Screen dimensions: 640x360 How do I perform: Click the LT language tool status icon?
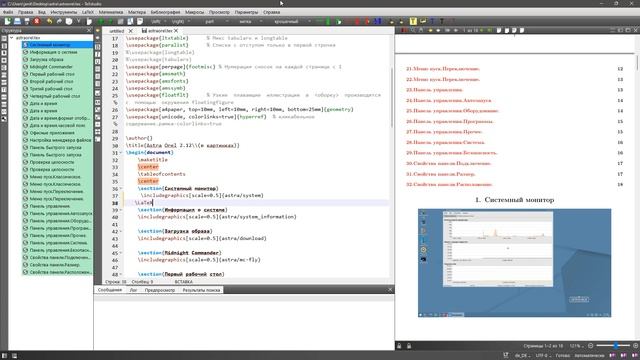(506, 356)
